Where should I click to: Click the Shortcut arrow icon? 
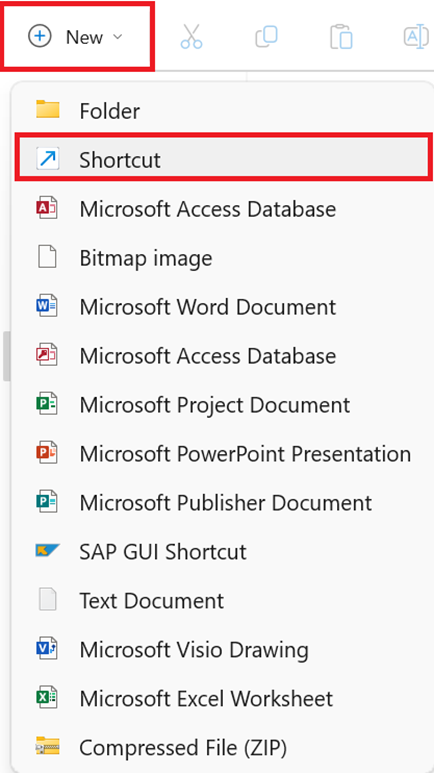coord(48,159)
